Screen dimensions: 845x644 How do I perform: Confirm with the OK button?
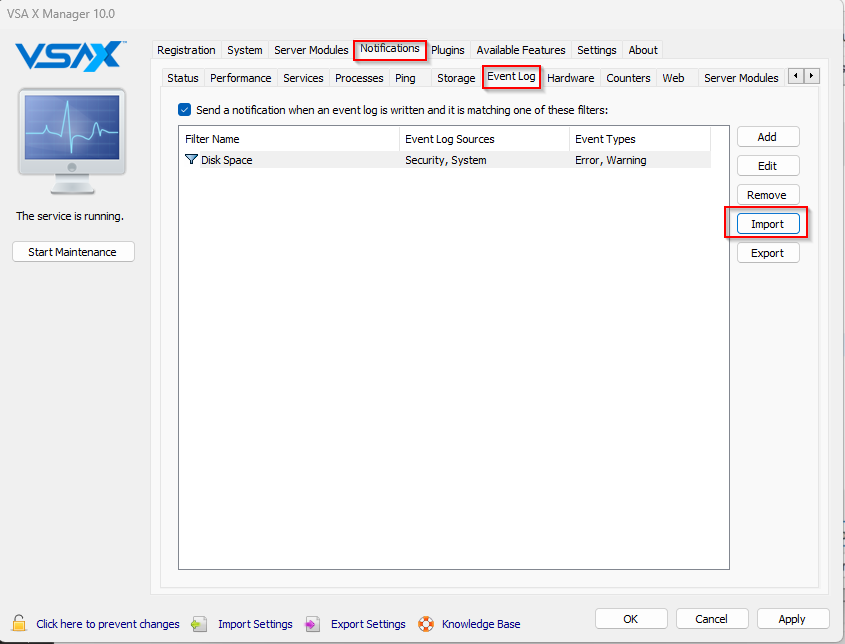(631, 619)
